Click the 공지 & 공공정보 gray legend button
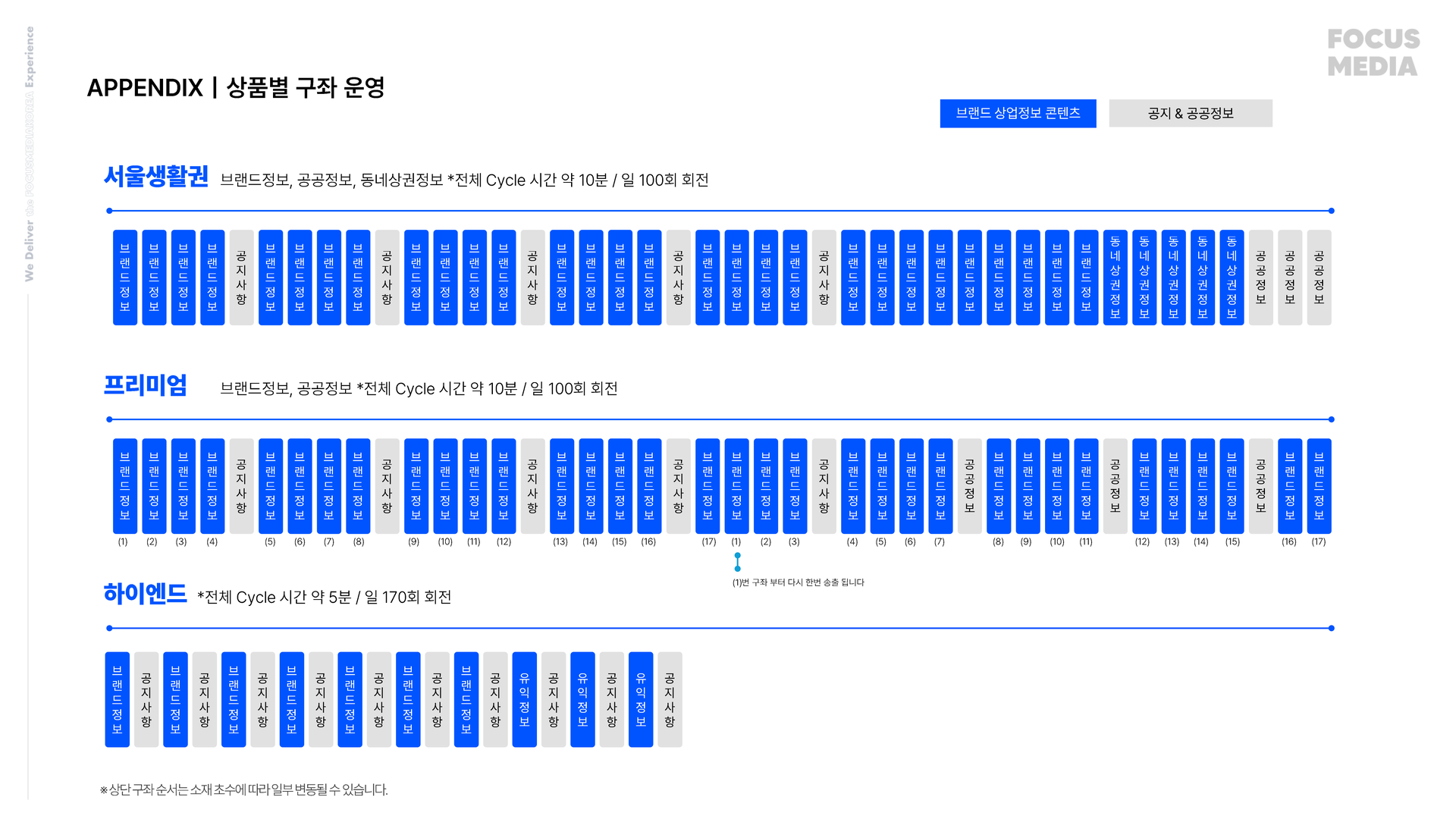The height and width of the screenshot is (819, 1456). pyautogui.click(x=1191, y=114)
